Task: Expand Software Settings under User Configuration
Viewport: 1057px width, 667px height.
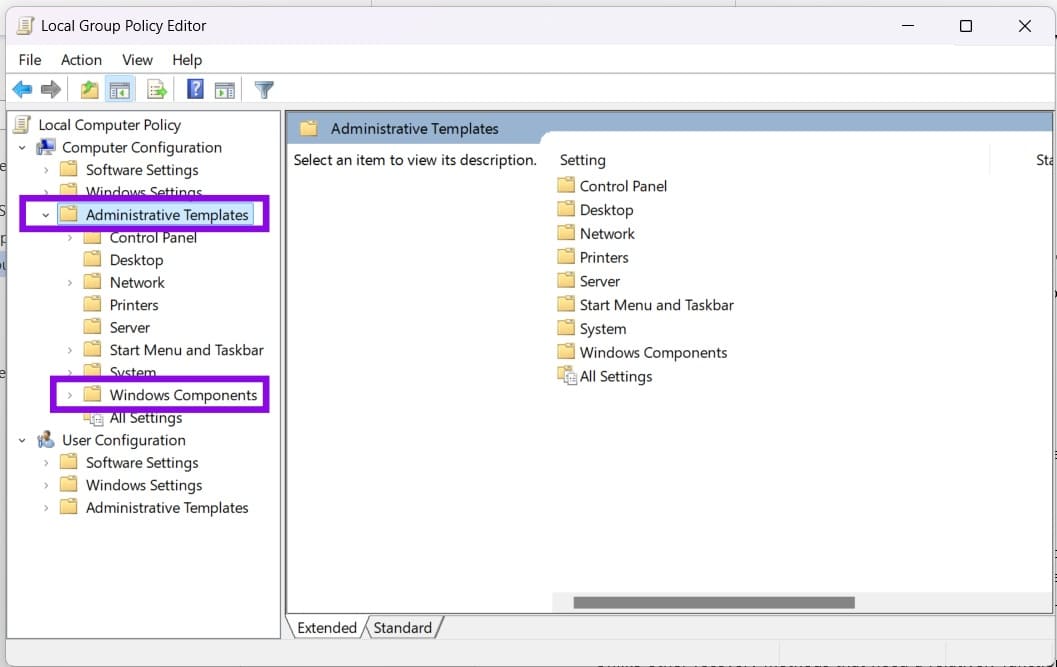Action: (x=46, y=463)
